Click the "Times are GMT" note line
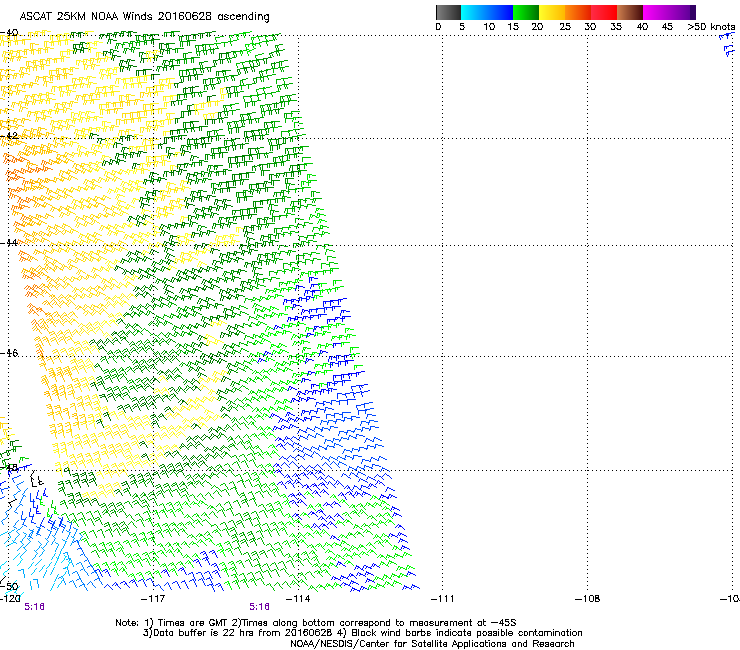 click(316, 623)
